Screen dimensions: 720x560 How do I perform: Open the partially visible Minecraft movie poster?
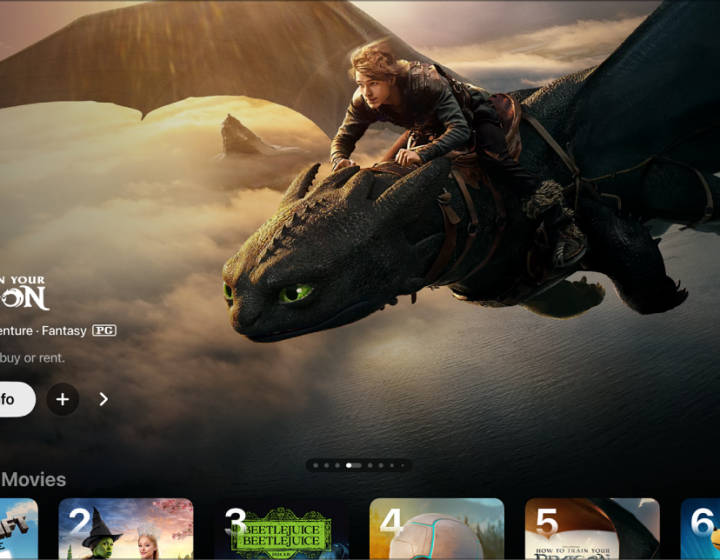click(19, 529)
